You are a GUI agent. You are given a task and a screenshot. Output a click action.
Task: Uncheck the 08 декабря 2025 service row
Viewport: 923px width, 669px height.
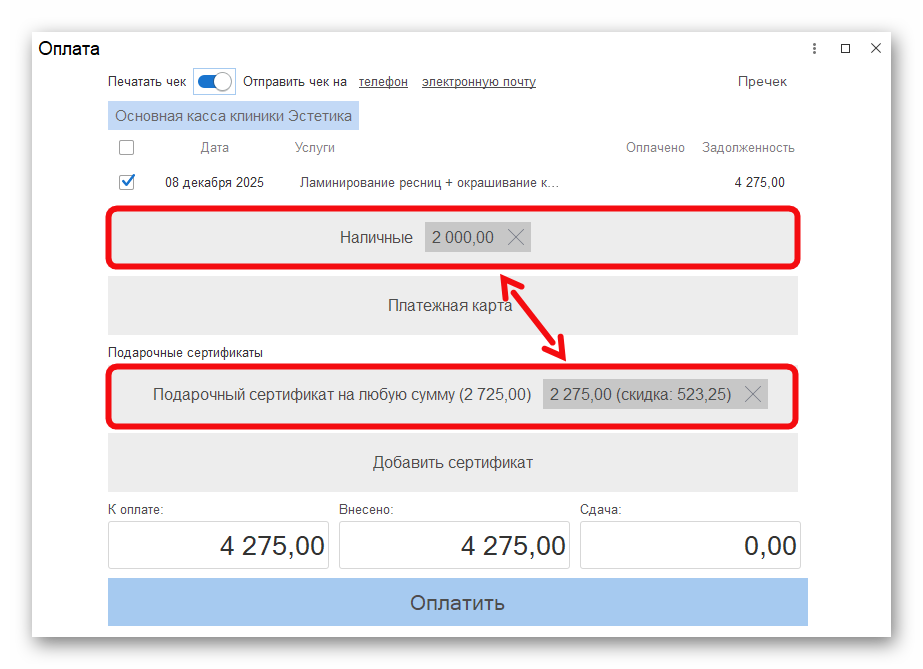click(127, 182)
